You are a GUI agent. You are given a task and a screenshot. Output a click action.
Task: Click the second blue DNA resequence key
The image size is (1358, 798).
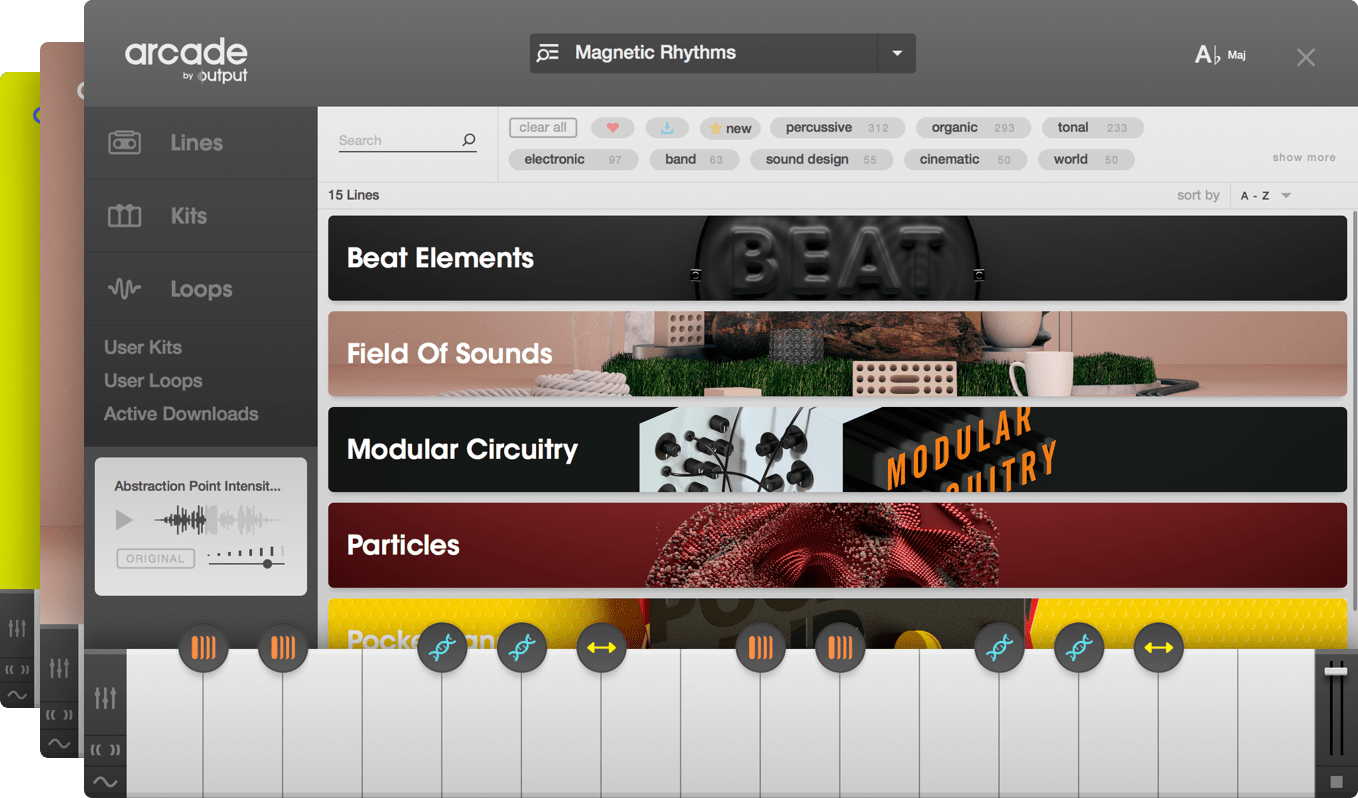522,648
